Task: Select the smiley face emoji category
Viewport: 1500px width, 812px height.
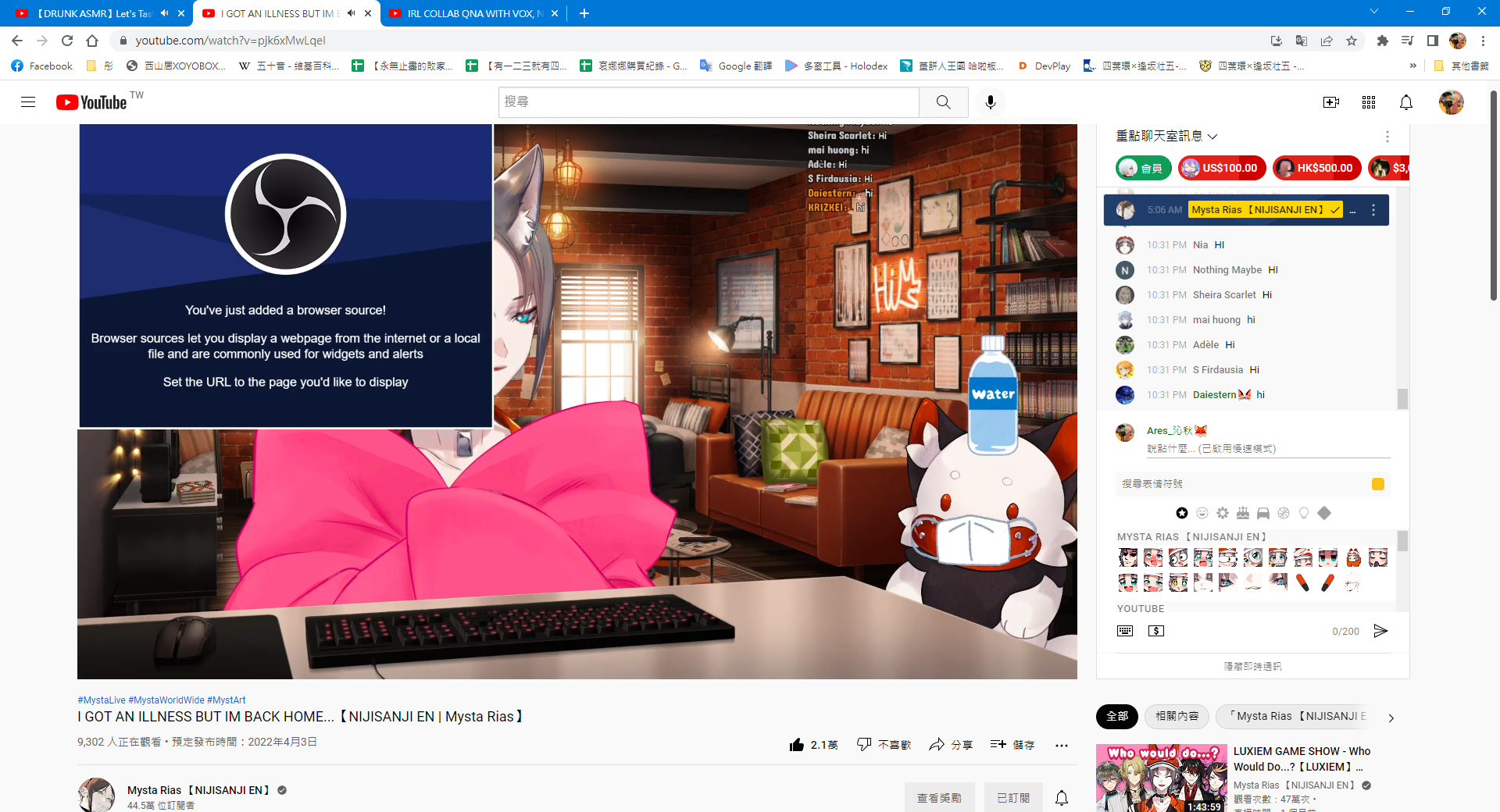Action: 1202,513
